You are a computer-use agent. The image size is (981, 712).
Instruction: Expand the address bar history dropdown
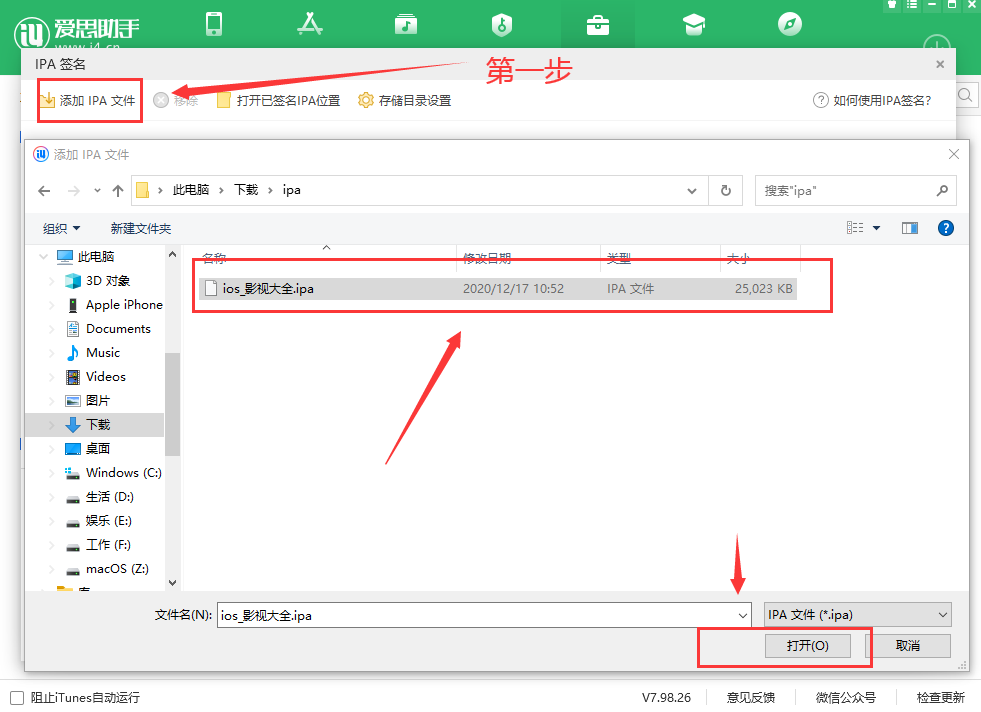(x=692, y=191)
